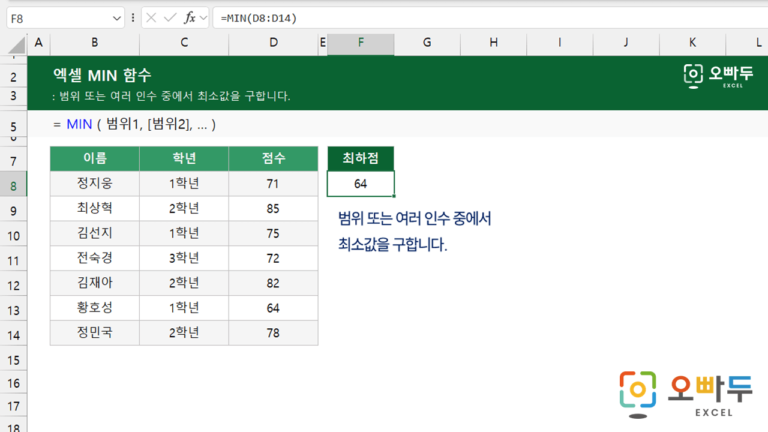This screenshot has height=432, width=768.
Task: Click the name cell 김선지
Action: coord(95,233)
